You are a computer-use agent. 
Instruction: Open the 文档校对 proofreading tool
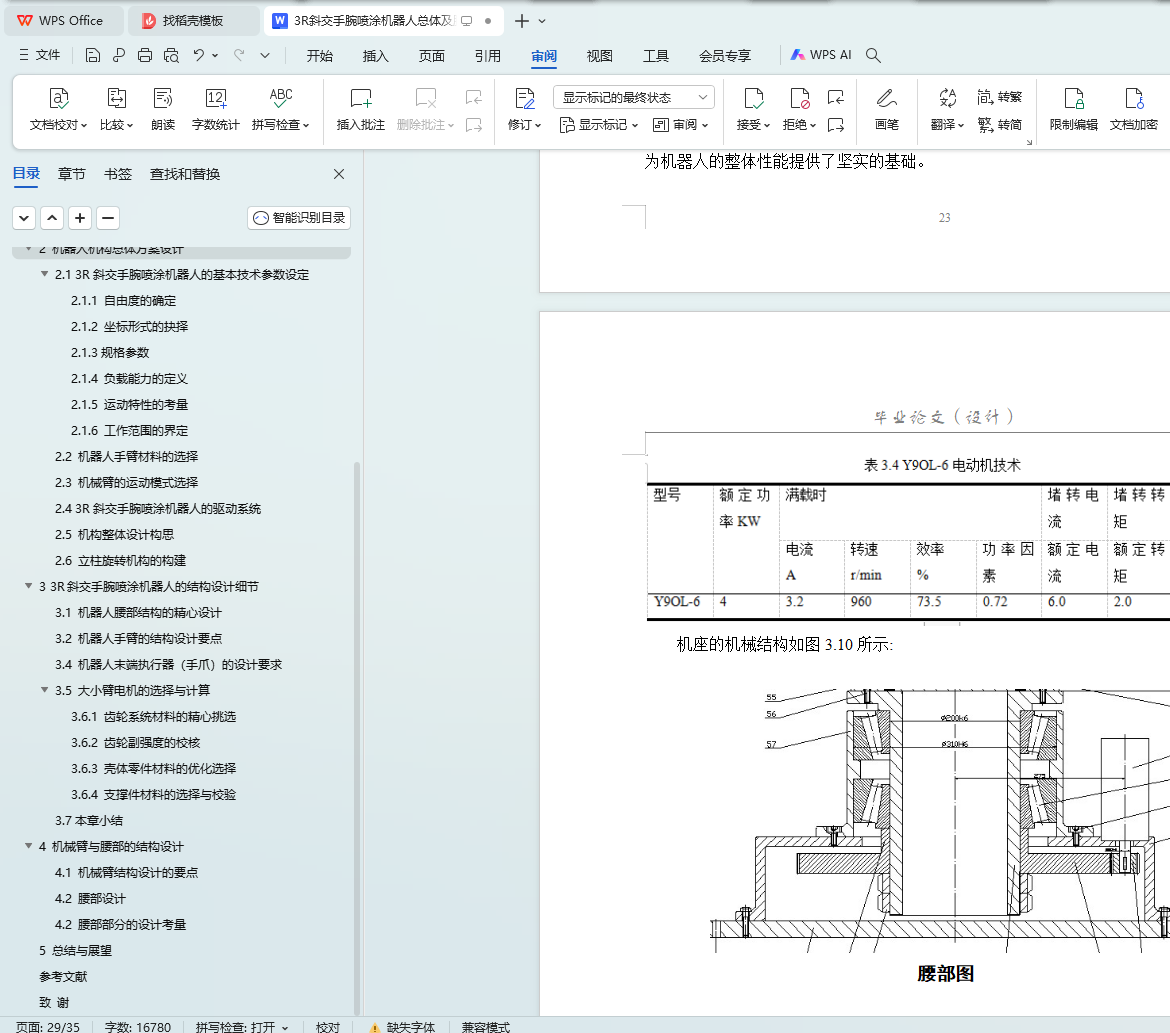click(58, 109)
